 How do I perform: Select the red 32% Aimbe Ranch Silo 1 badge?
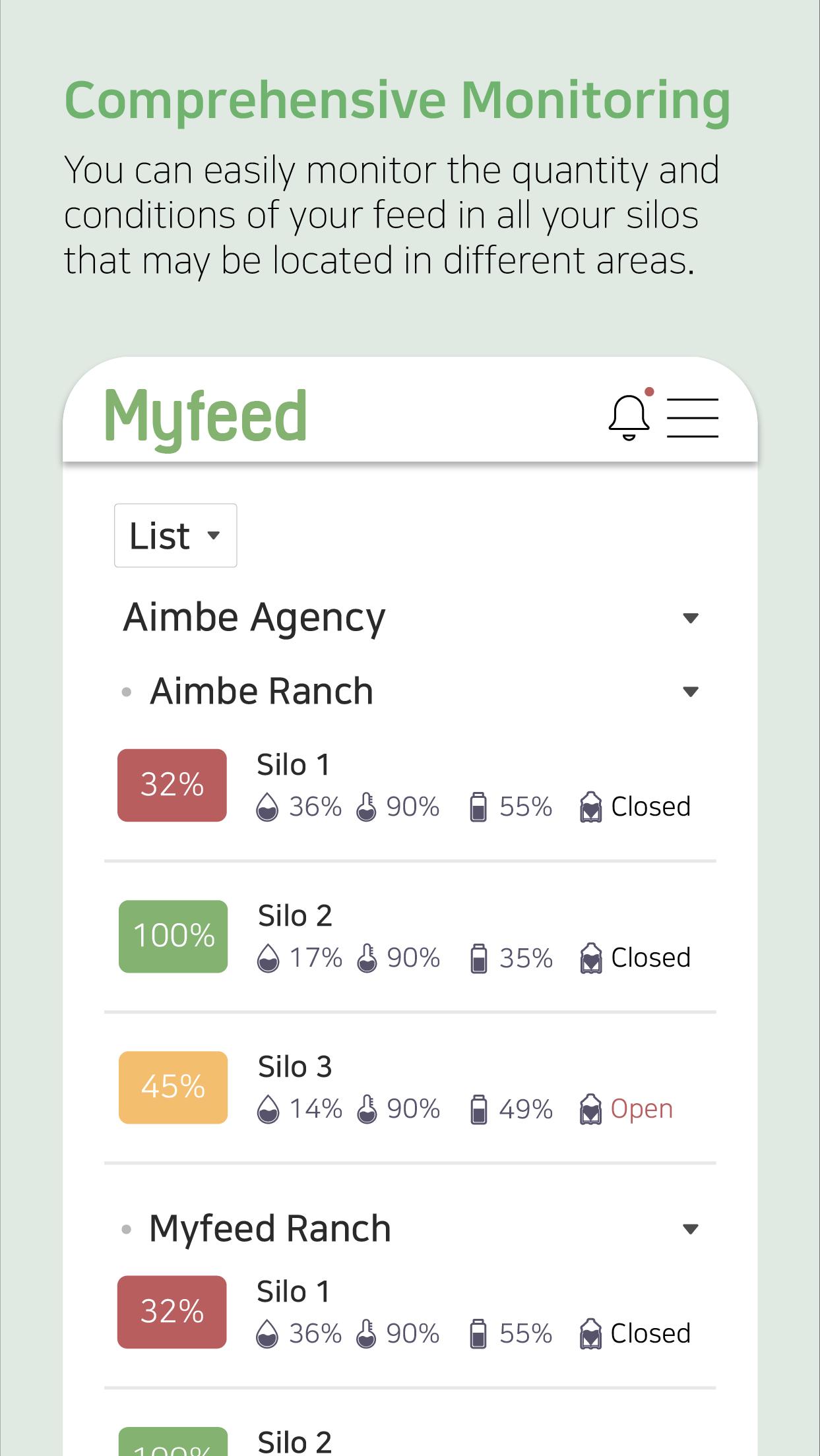pos(172,785)
